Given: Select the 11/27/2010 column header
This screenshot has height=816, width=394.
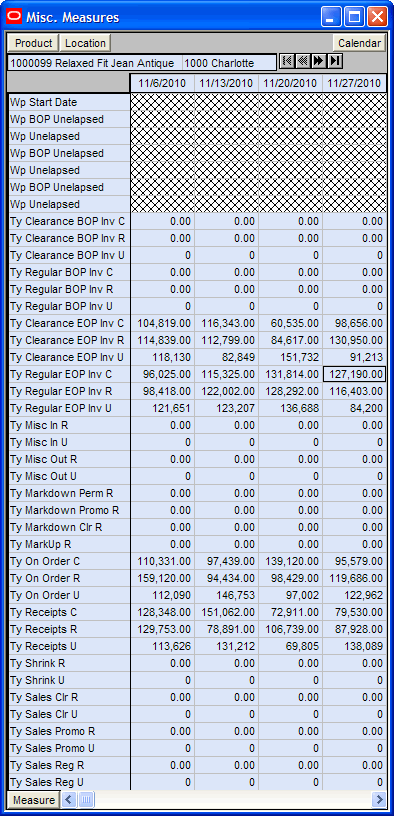Looking at the screenshot, I should pos(354,83).
